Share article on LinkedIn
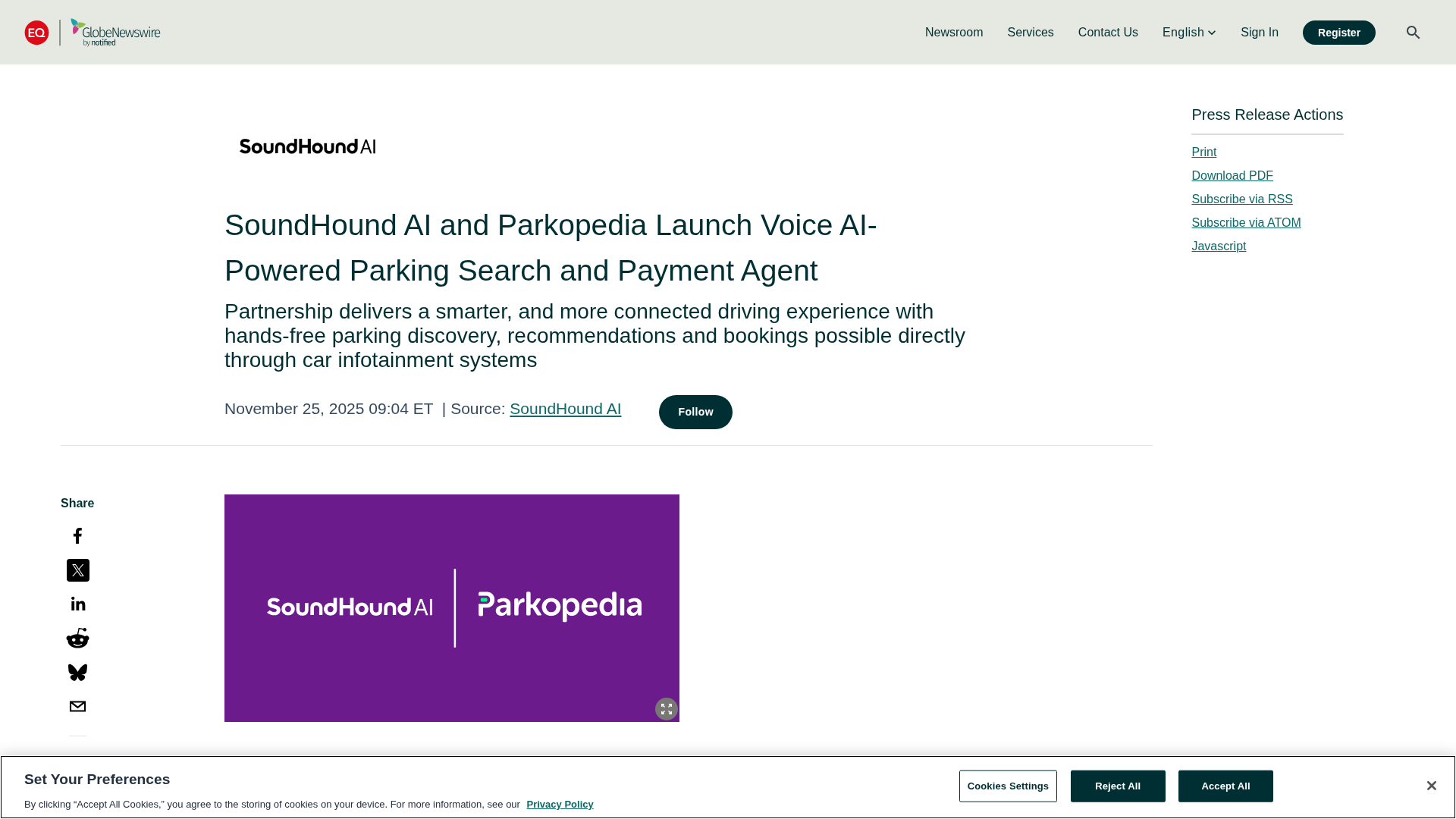Image resolution: width=1456 pixels, height=819 pixels. pyautogui.click(x=77, y=604)
